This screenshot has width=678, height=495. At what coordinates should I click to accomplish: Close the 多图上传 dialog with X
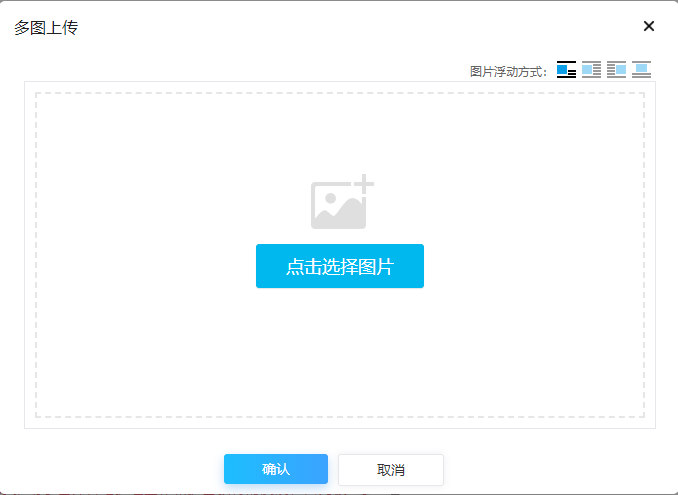tap(649, 26)
